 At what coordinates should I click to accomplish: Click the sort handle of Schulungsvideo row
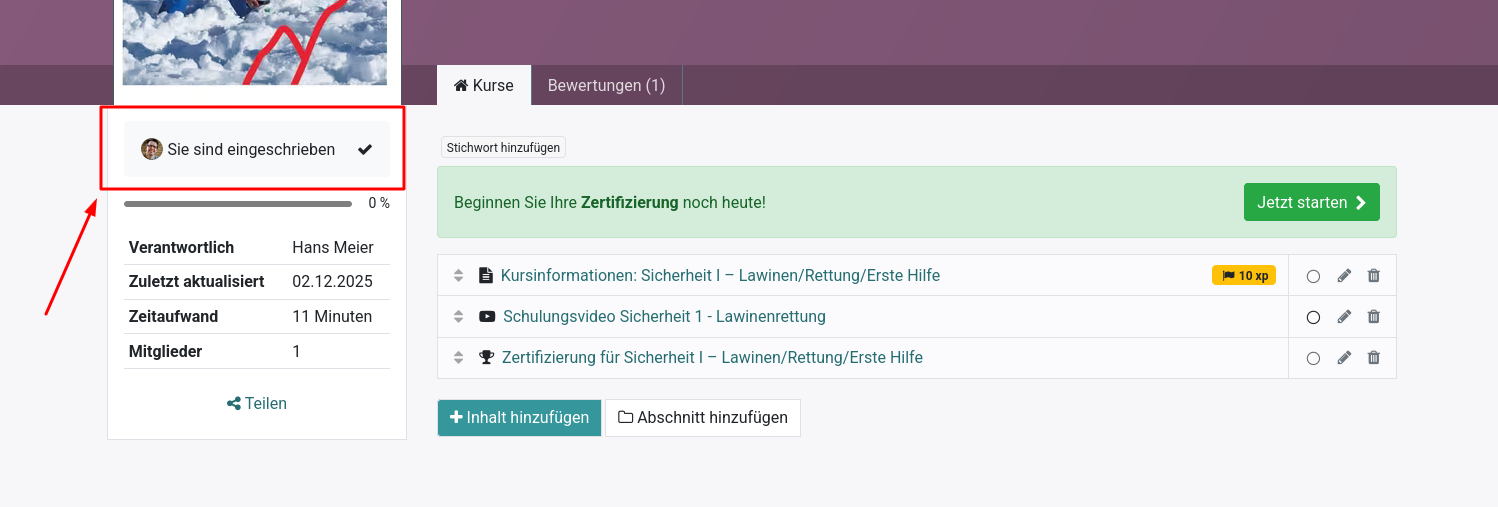pyautogui.click(x=459, y=317)
